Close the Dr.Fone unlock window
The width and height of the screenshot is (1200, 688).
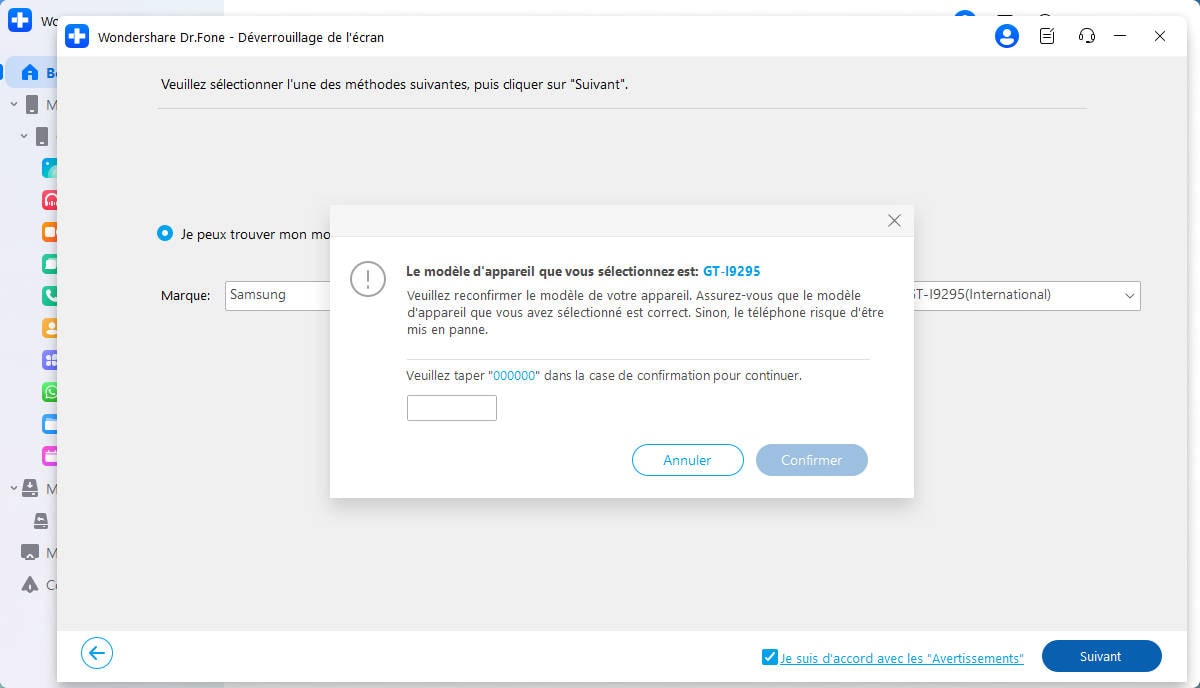1159,36
